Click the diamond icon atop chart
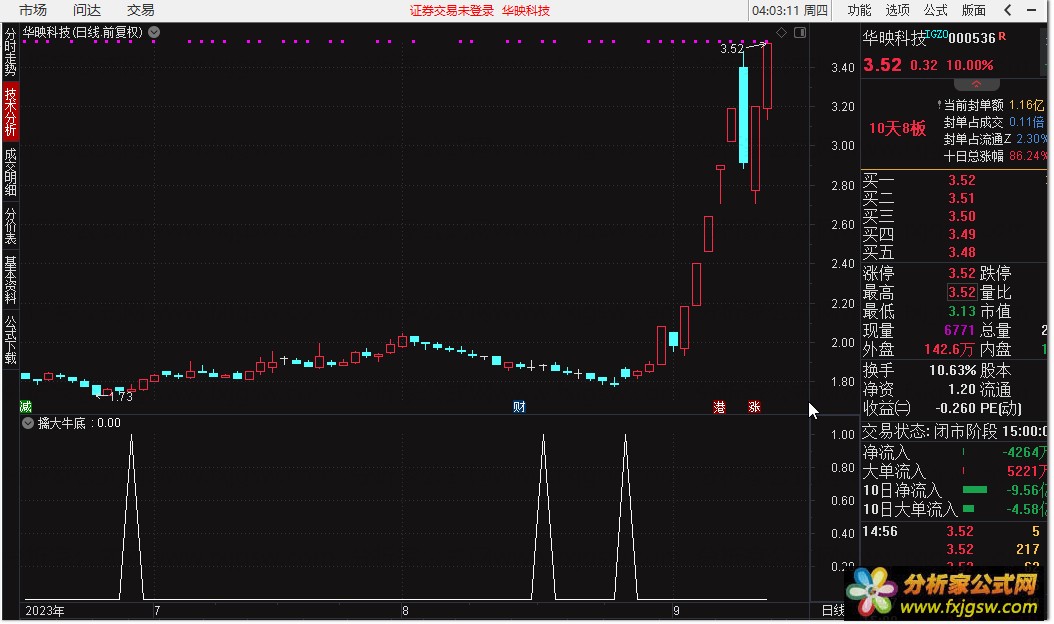This screenshot has height=624, width=1054. tap(781, 32)
